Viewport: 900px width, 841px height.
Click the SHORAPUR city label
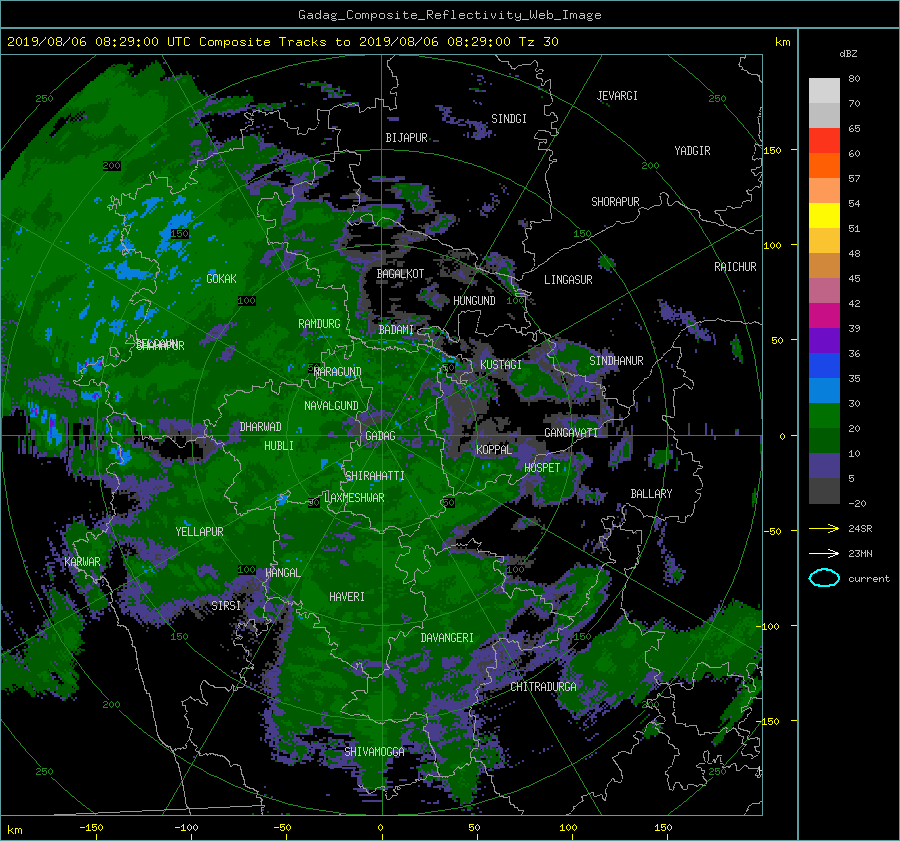(615, 202)
